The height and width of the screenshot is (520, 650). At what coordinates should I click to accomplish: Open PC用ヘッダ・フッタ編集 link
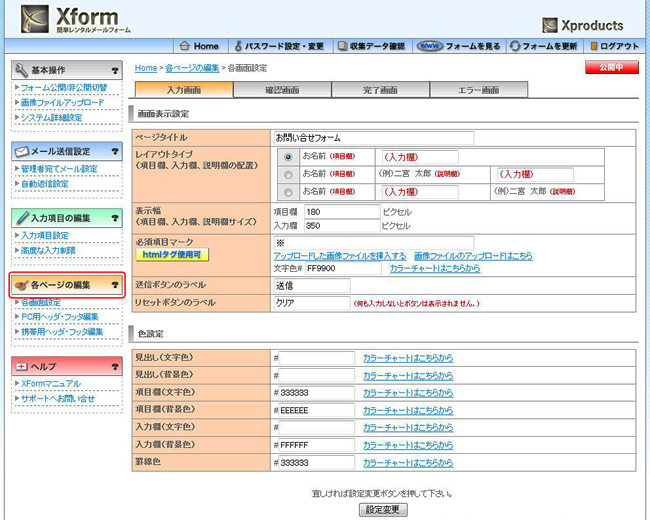pyautogui.click(x=60, y=317)
